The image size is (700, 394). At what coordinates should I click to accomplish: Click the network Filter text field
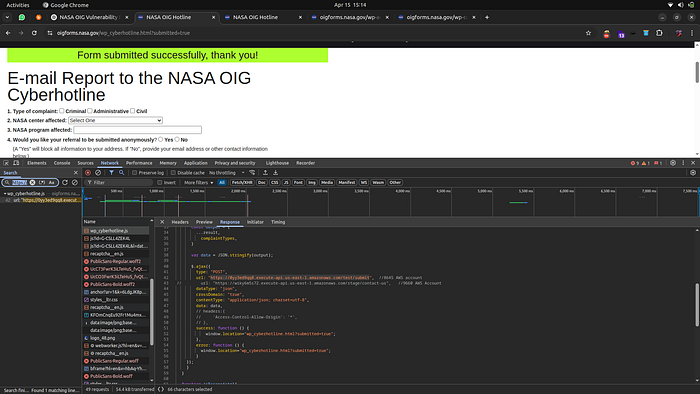click(x=118, y=182)
